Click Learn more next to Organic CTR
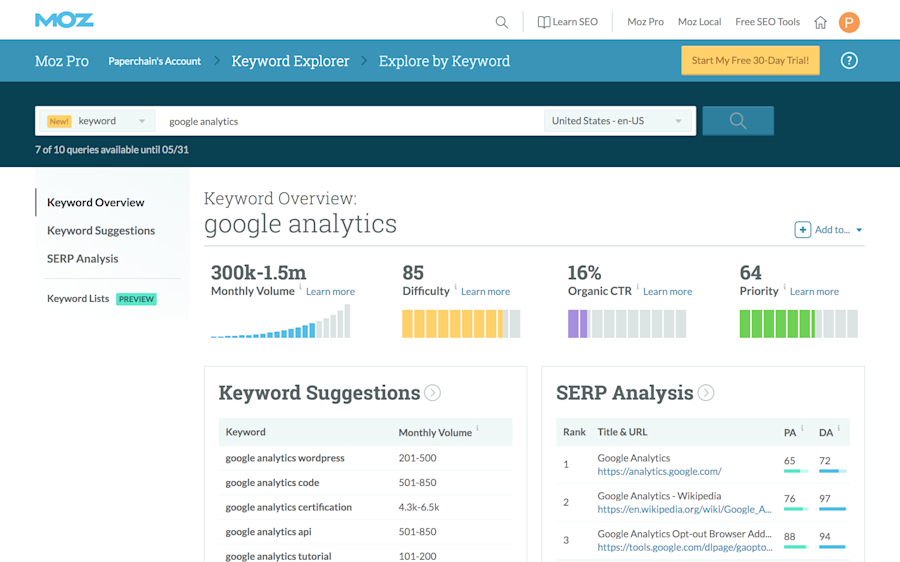The image size is (900, 562). [x=667, y=292]
